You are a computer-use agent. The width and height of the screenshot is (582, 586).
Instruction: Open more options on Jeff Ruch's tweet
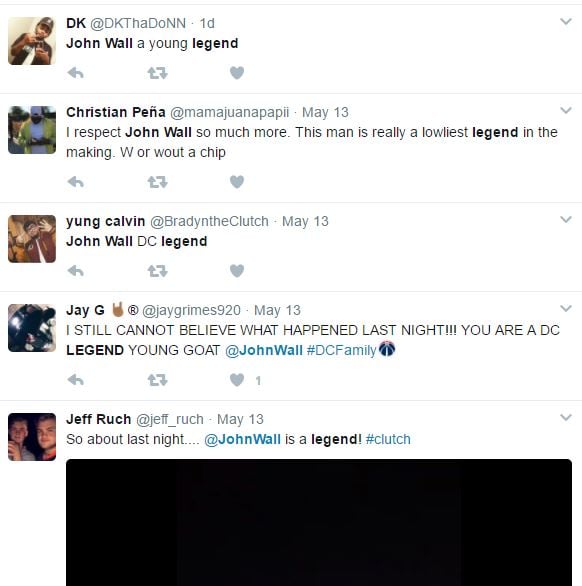[x=566, y=417]
